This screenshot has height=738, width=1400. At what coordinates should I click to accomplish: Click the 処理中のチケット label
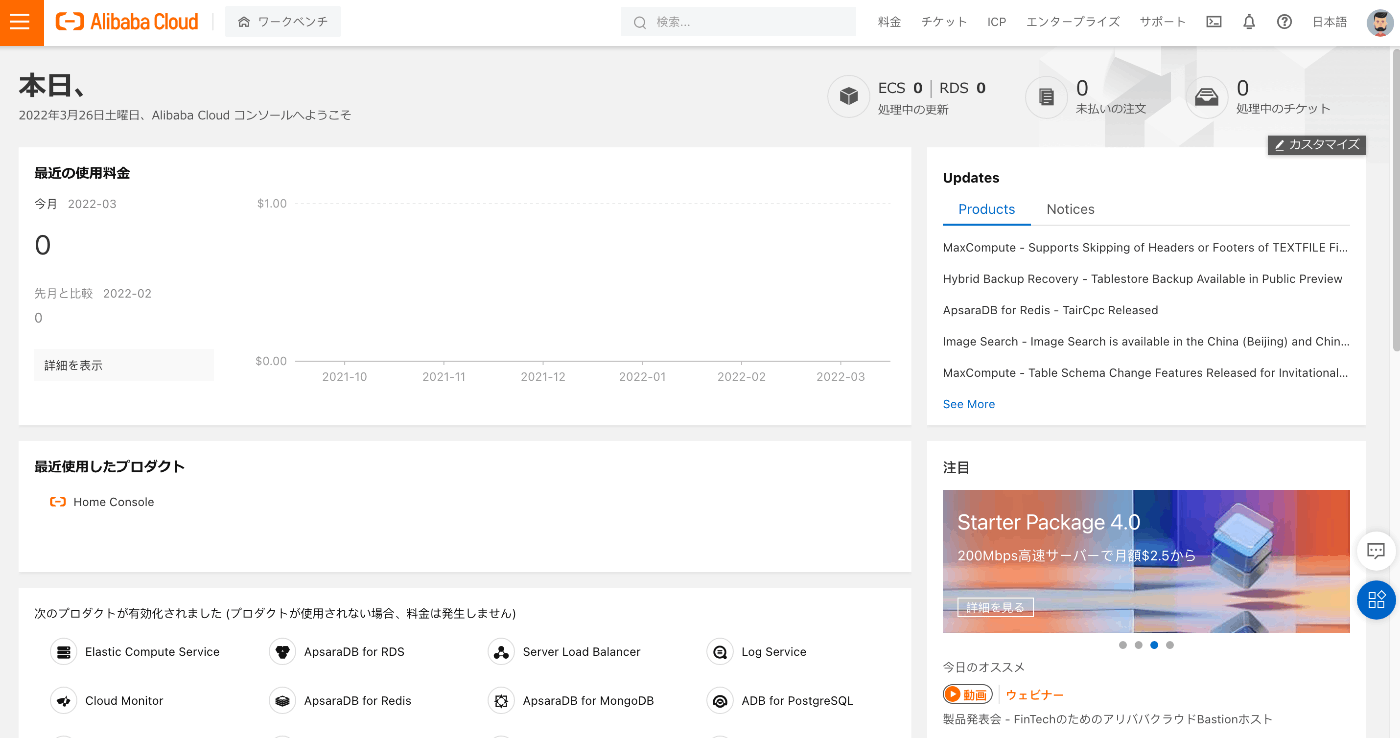(x=1283, y=109)
